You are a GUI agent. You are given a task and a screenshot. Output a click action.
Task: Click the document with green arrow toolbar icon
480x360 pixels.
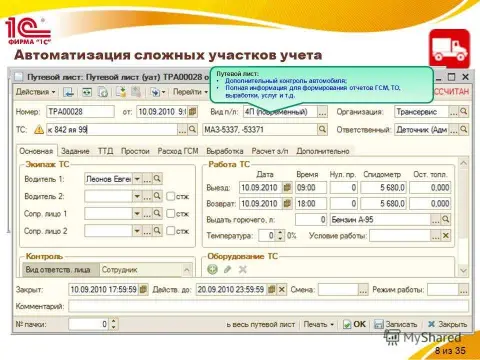[121, 92]
